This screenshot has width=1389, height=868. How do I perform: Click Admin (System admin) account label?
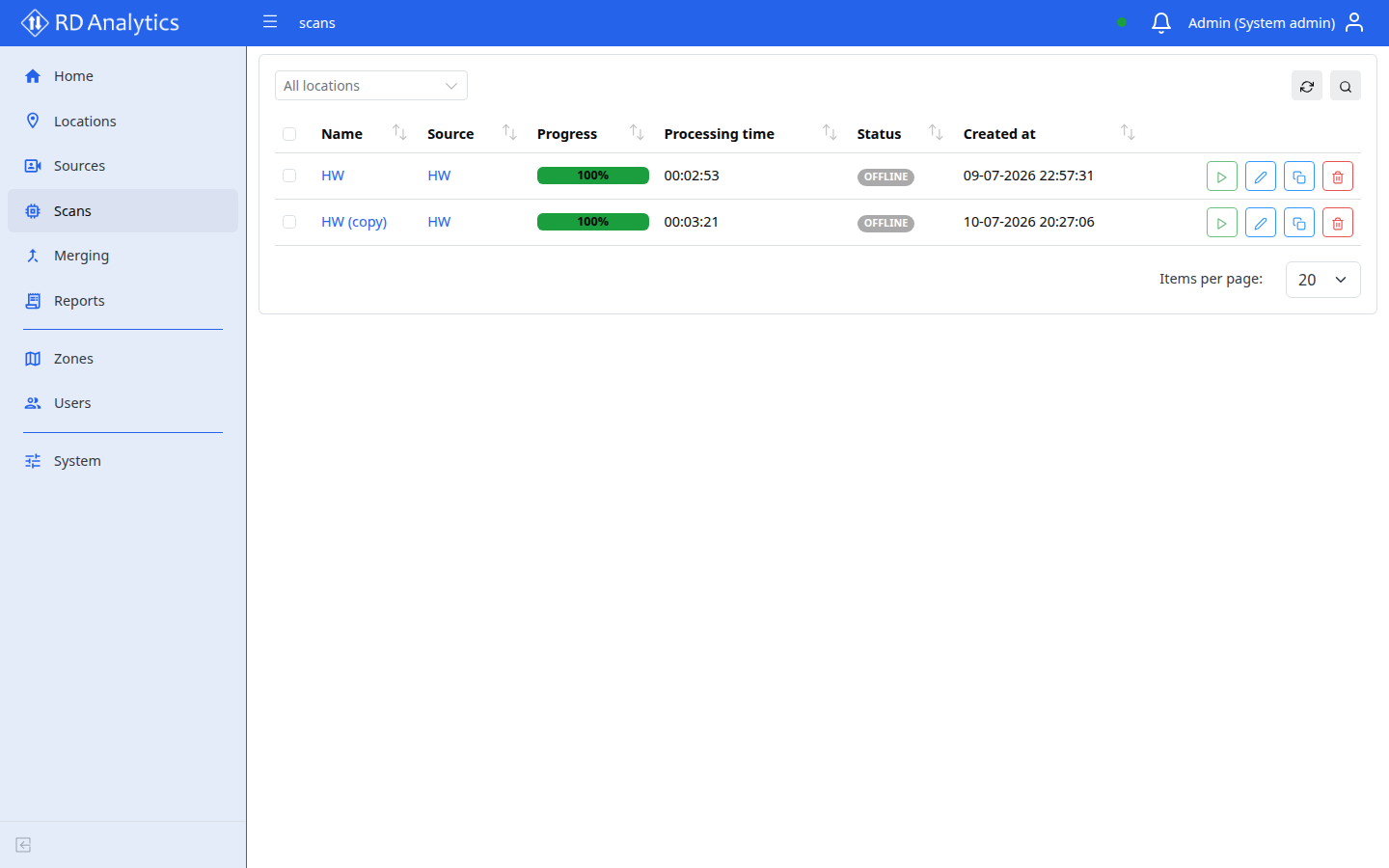click(1262, 23)
